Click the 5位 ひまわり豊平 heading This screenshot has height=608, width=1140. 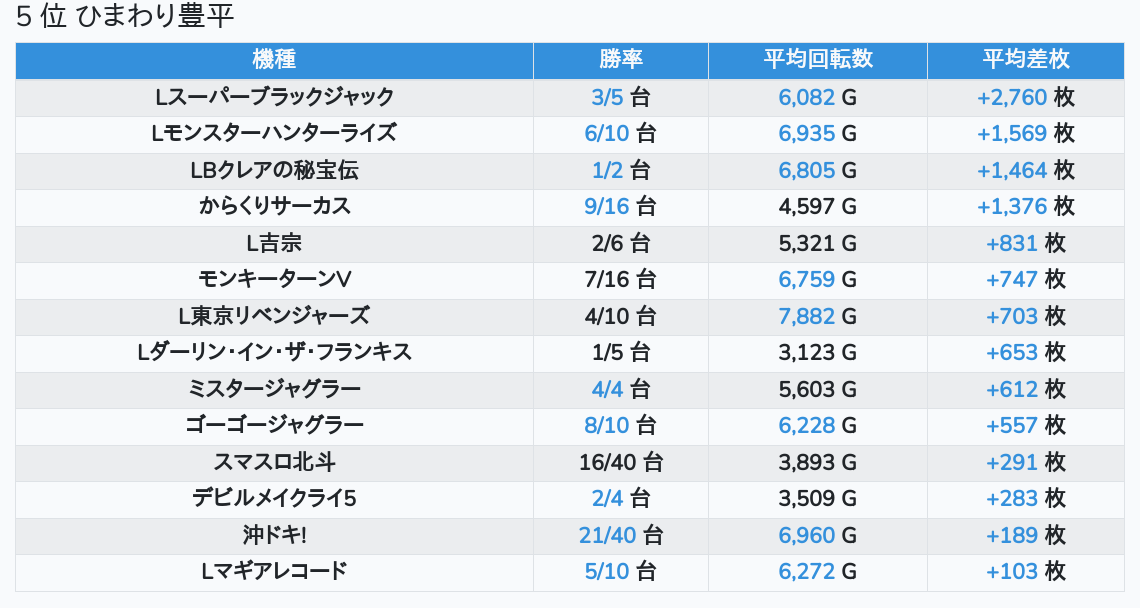point(125,16)
